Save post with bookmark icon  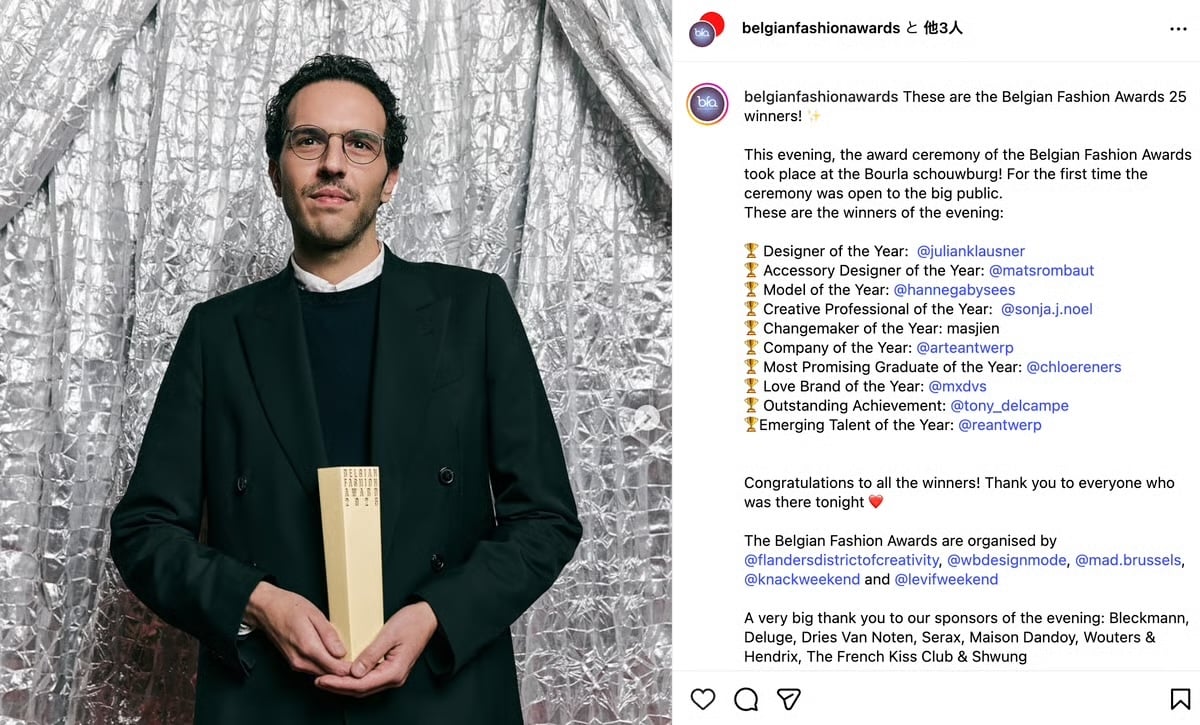1180,698
